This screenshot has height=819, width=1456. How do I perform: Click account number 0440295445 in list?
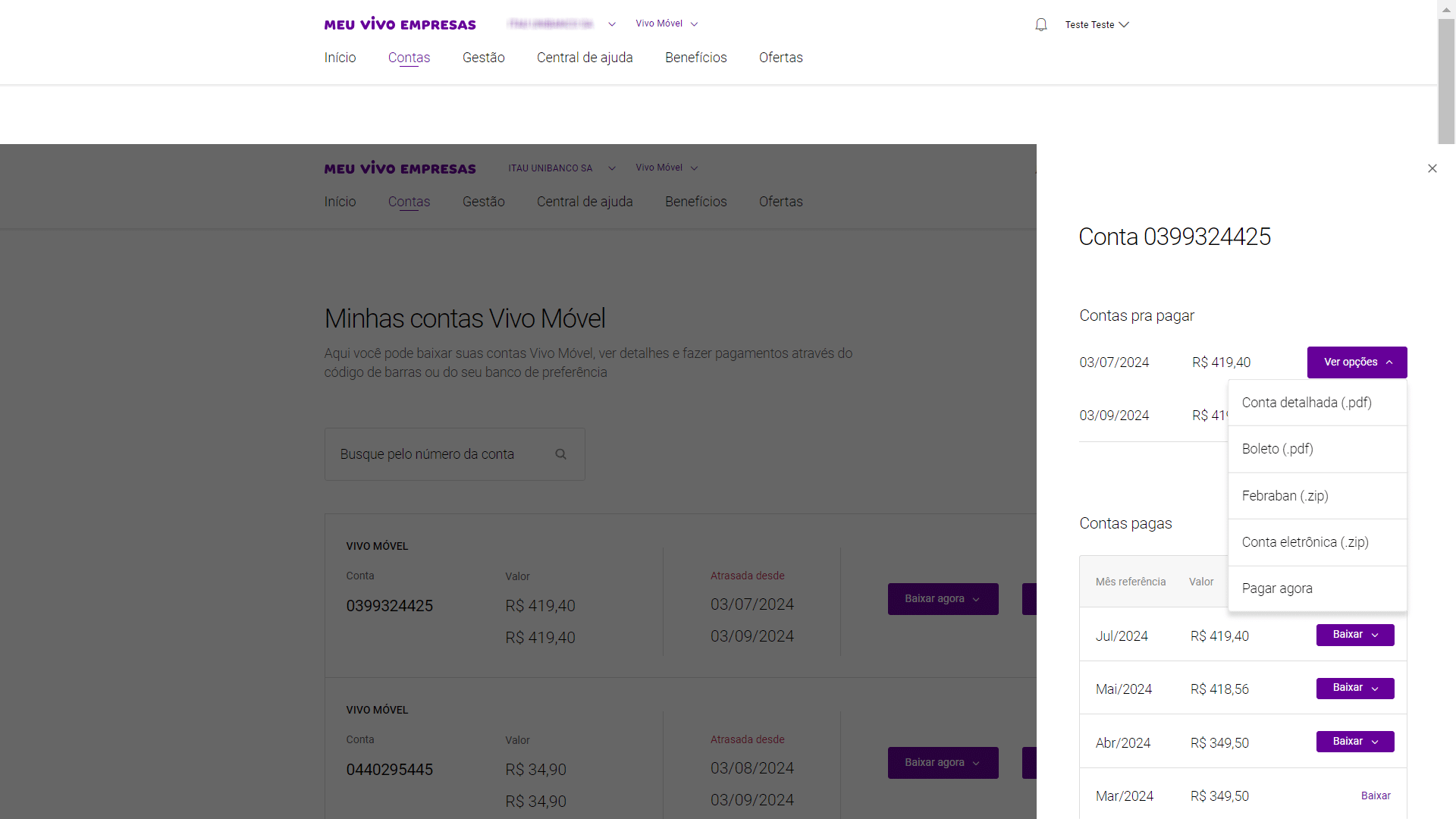pyautogui.click(x=390, y=770)
